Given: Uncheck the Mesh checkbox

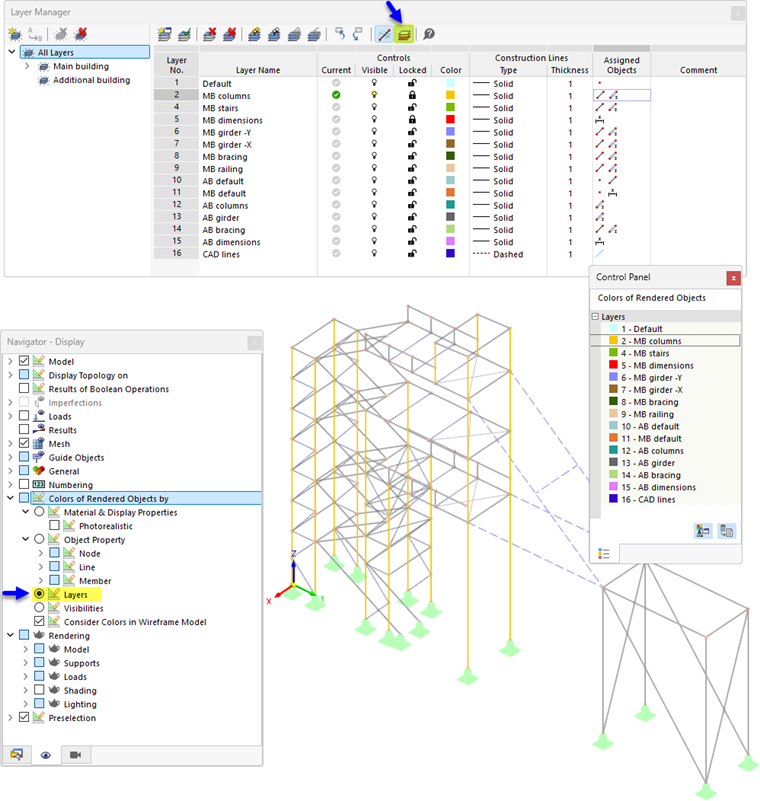Looking at the screenshot, I should pyautogui.click(x=24, y=443).
